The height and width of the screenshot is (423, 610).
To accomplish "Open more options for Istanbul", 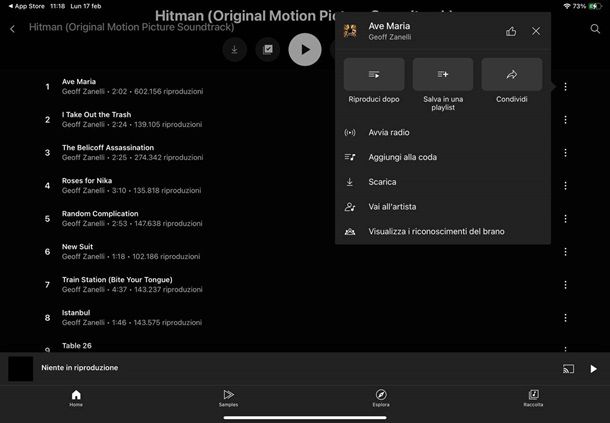I will pyautogui.click(x=565, y=318).
